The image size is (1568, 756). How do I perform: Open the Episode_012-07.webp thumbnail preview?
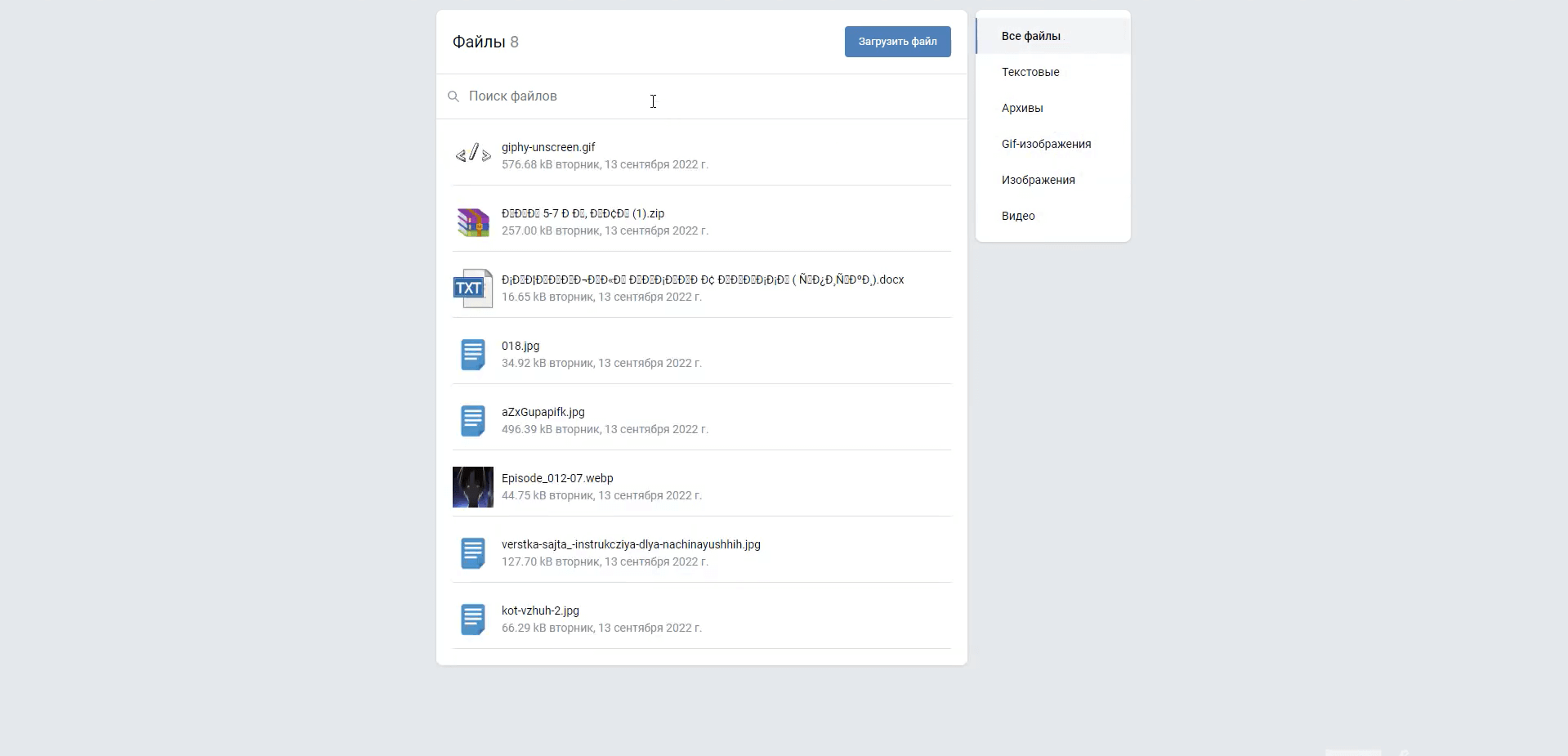point(473,487)
